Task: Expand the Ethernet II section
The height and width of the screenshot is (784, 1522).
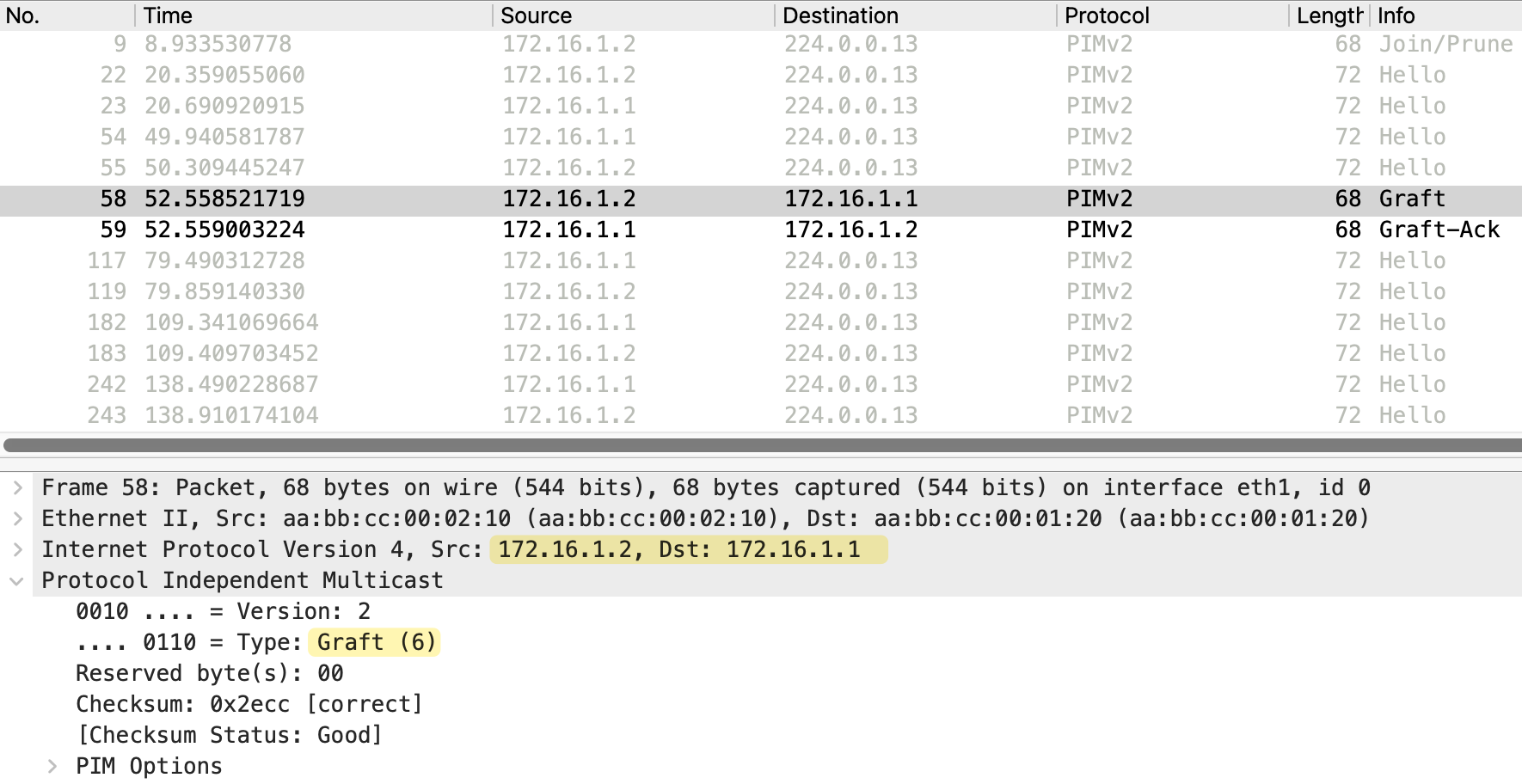Action: pyautogui.click(x=17, y=519)
